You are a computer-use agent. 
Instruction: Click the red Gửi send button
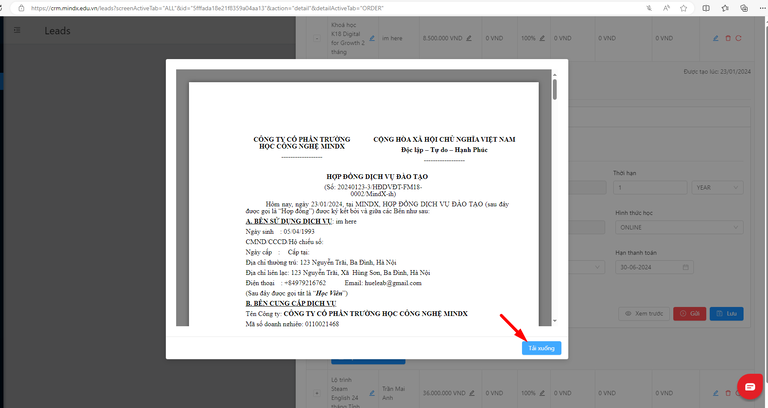pos(689,313)
